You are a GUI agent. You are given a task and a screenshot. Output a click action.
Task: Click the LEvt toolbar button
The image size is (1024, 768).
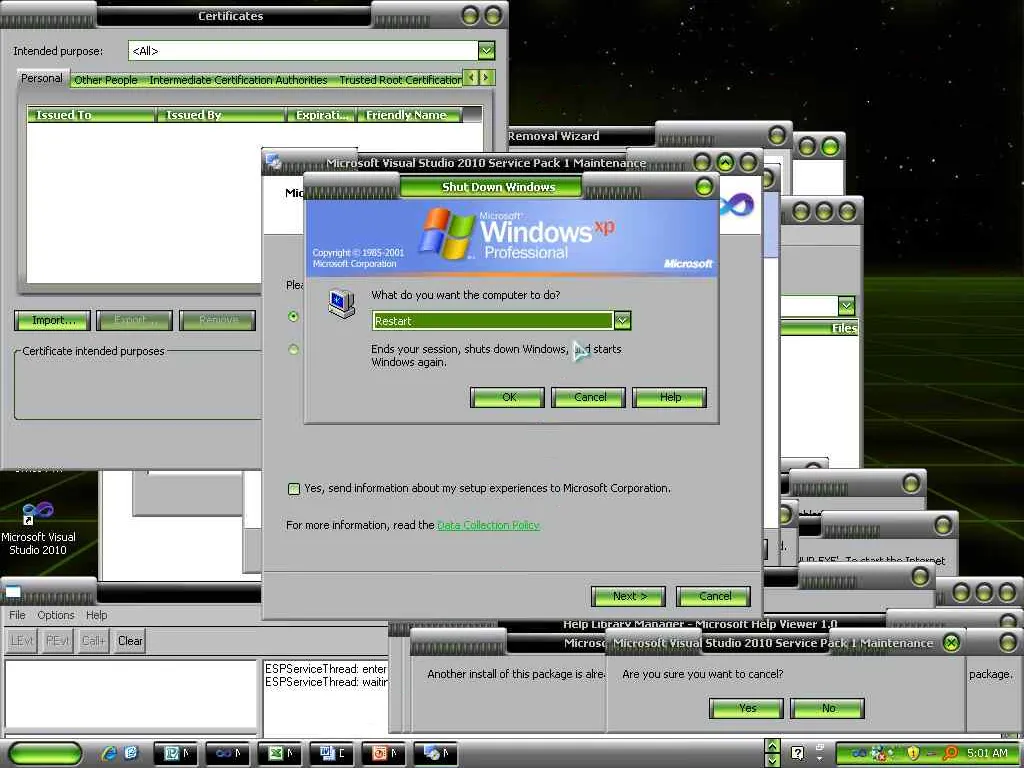coord(21,641)
